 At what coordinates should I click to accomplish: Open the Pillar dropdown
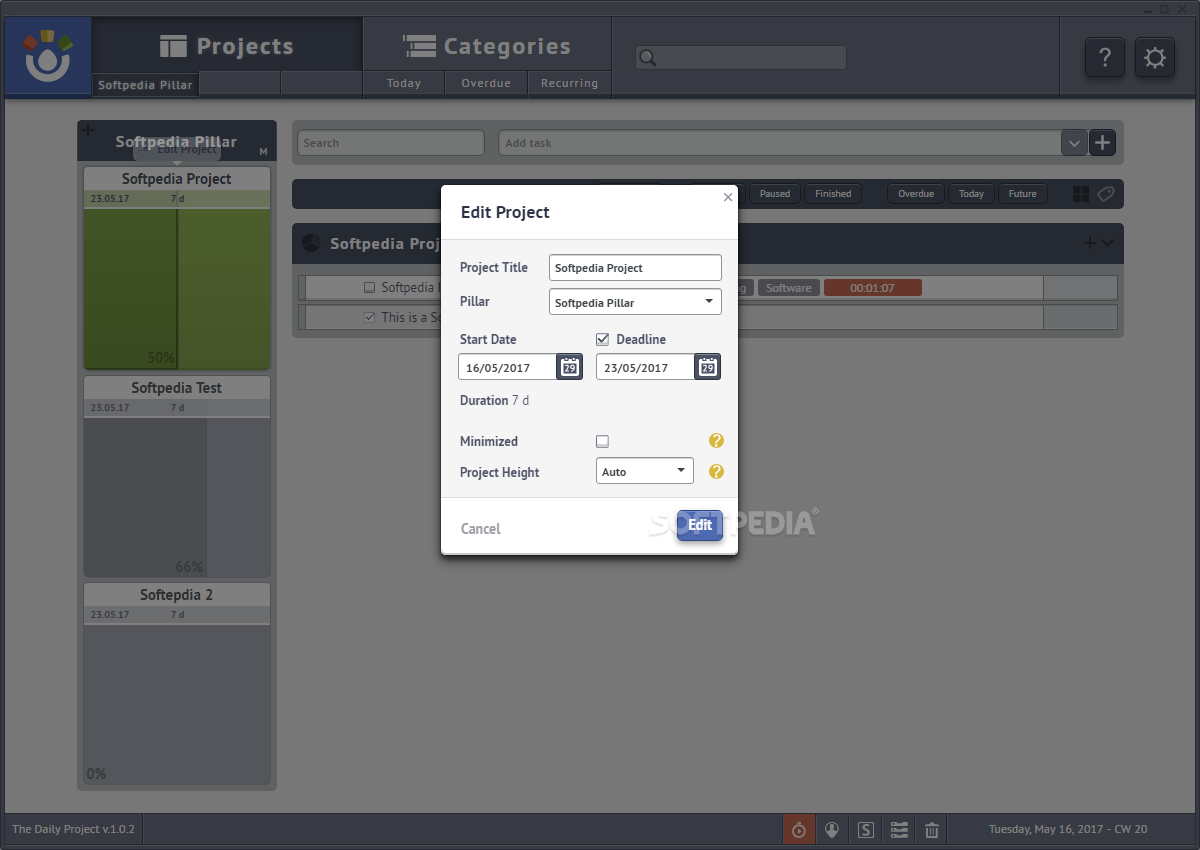635,302
